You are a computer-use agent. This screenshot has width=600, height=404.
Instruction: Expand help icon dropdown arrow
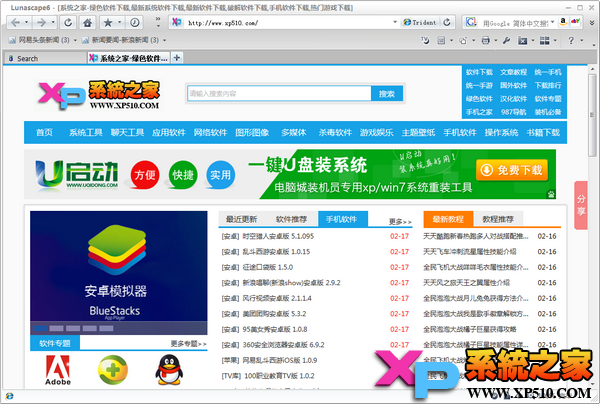tap(581, 41)
